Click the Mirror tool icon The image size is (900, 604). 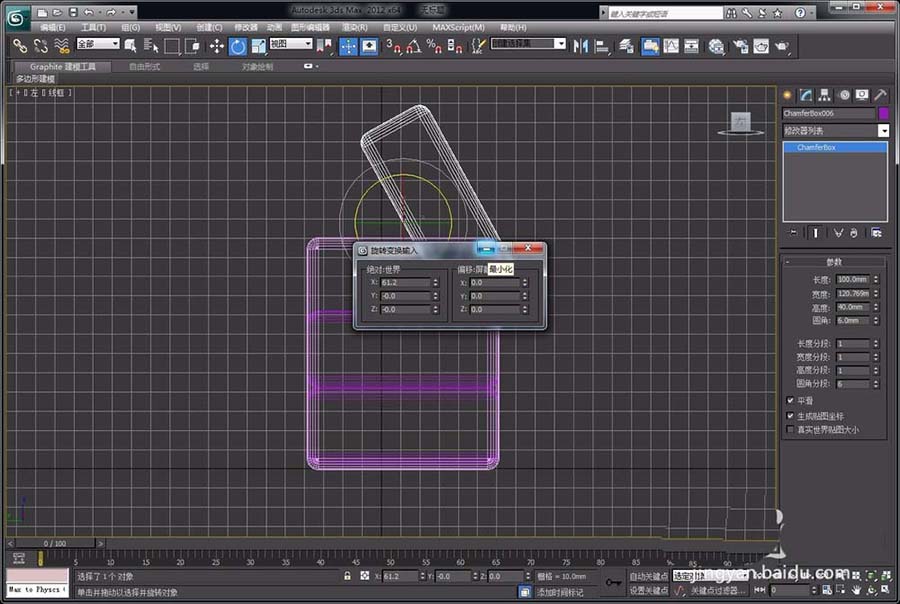coord(580,46)
